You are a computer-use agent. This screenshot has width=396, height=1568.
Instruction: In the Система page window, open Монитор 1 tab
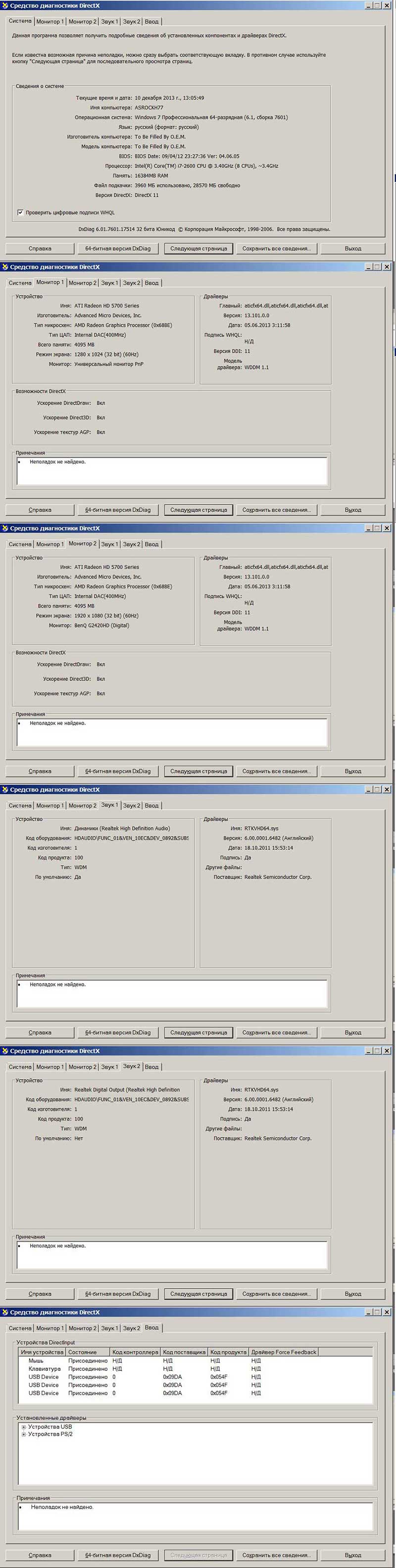point(49,21)
